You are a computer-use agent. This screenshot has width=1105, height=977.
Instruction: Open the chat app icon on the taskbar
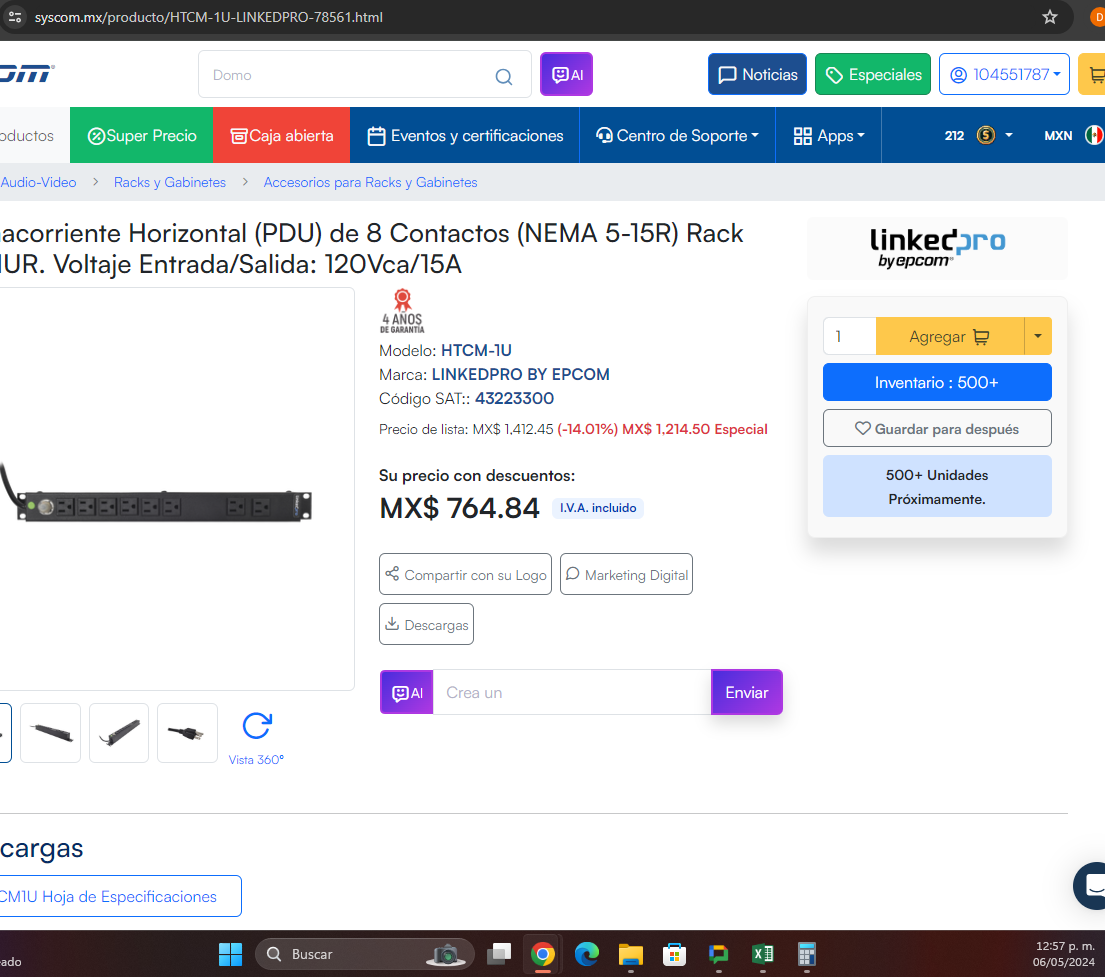click(718, 954)
